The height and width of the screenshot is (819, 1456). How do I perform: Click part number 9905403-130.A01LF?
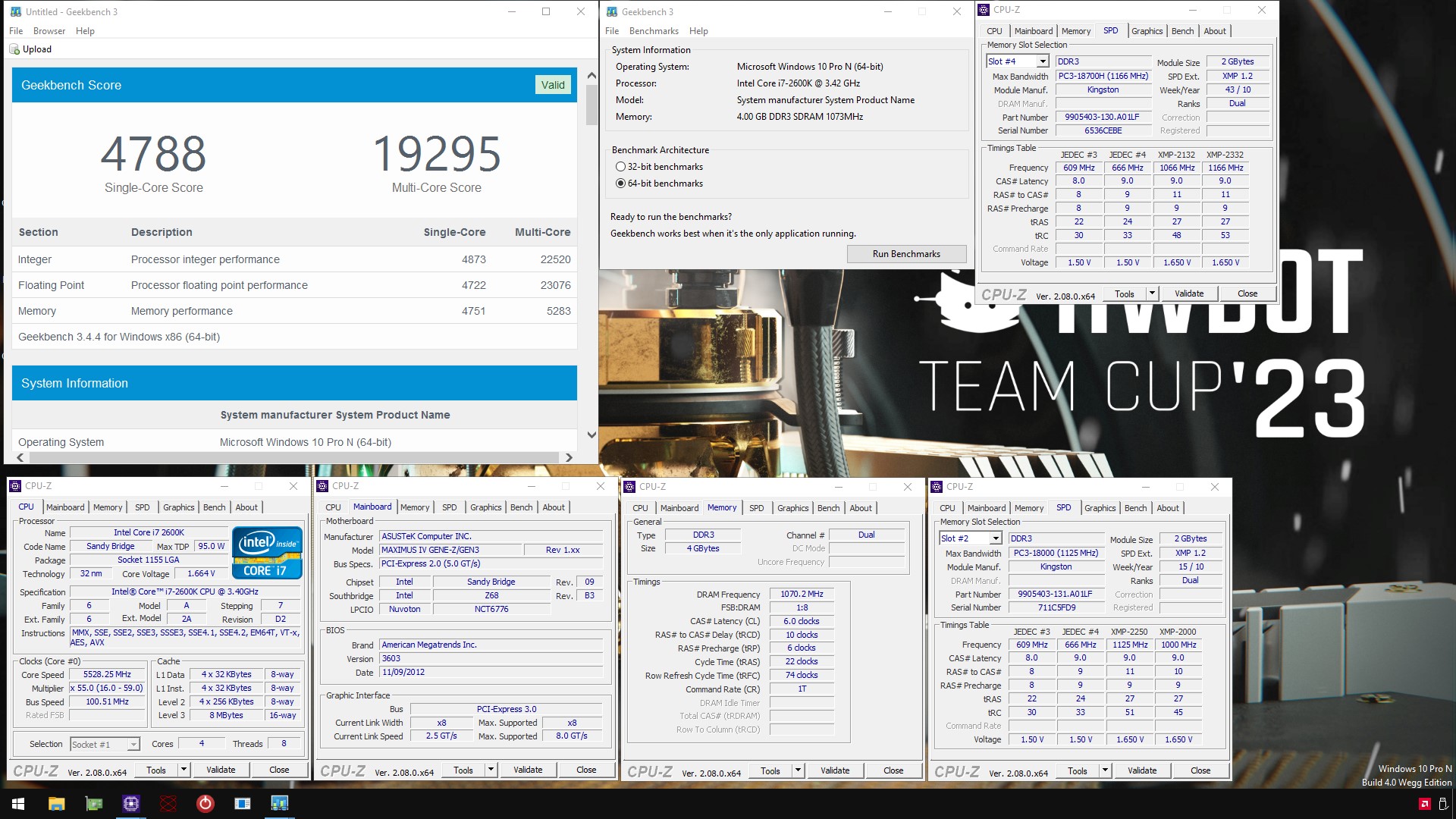click(1103, 118)
